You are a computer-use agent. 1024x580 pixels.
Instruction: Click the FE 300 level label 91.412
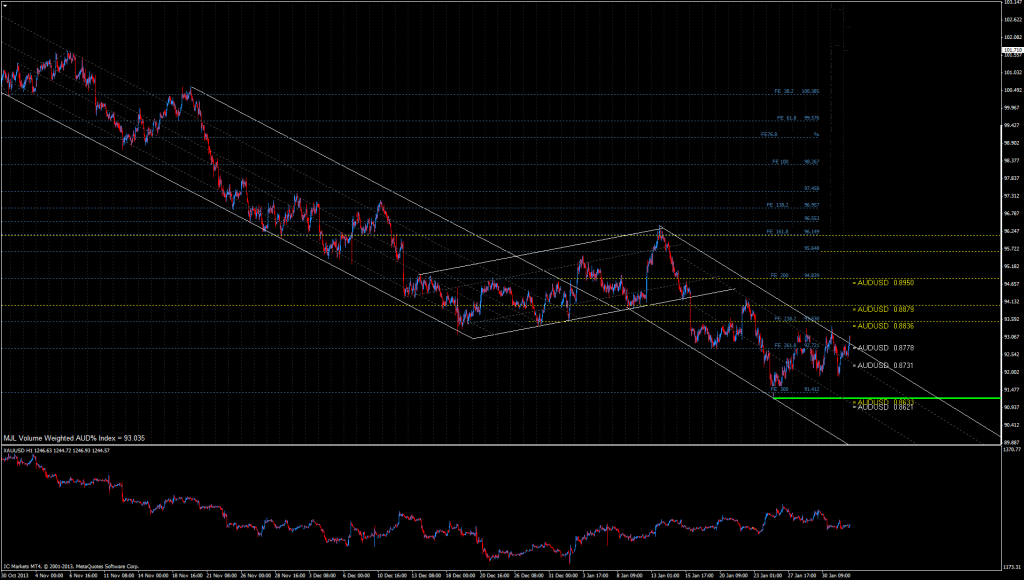point(795,389)
